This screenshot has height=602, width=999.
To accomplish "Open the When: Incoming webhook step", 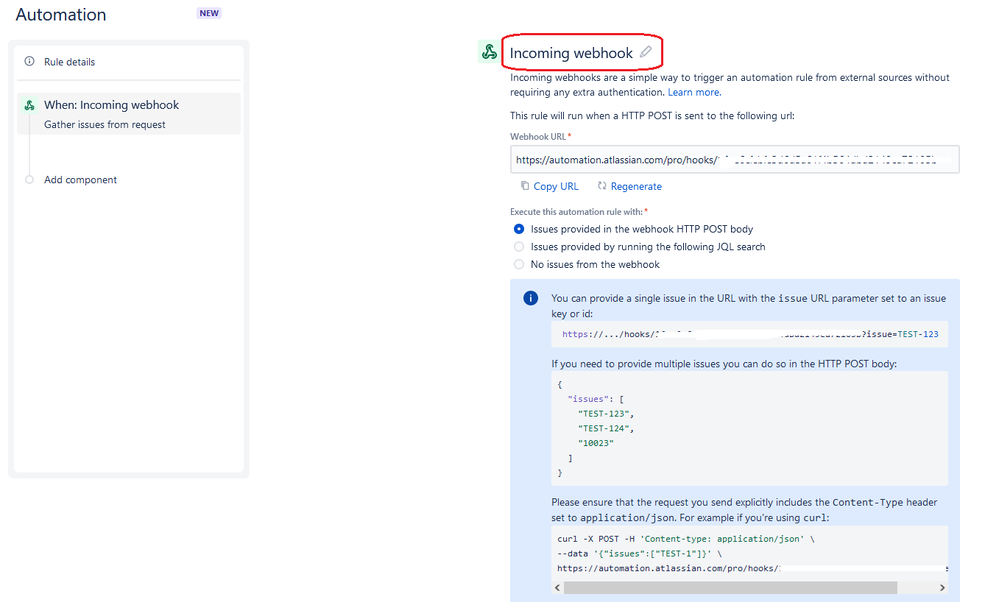I will coord(129,113).
